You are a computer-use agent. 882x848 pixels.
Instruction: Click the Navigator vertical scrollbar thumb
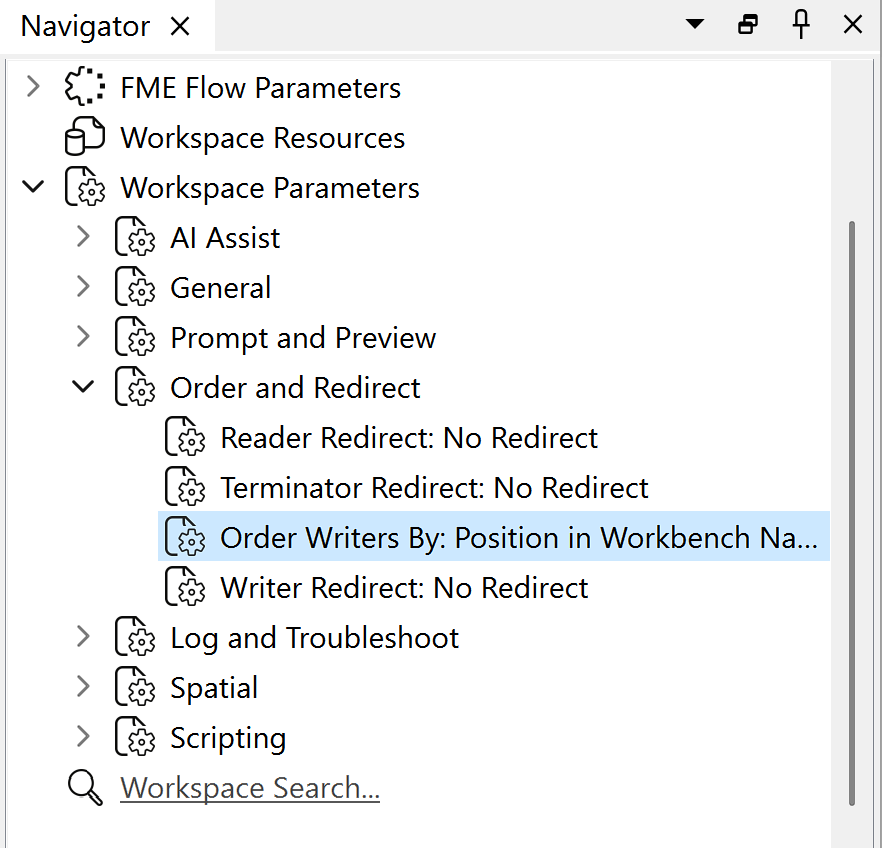click(852, 513)
